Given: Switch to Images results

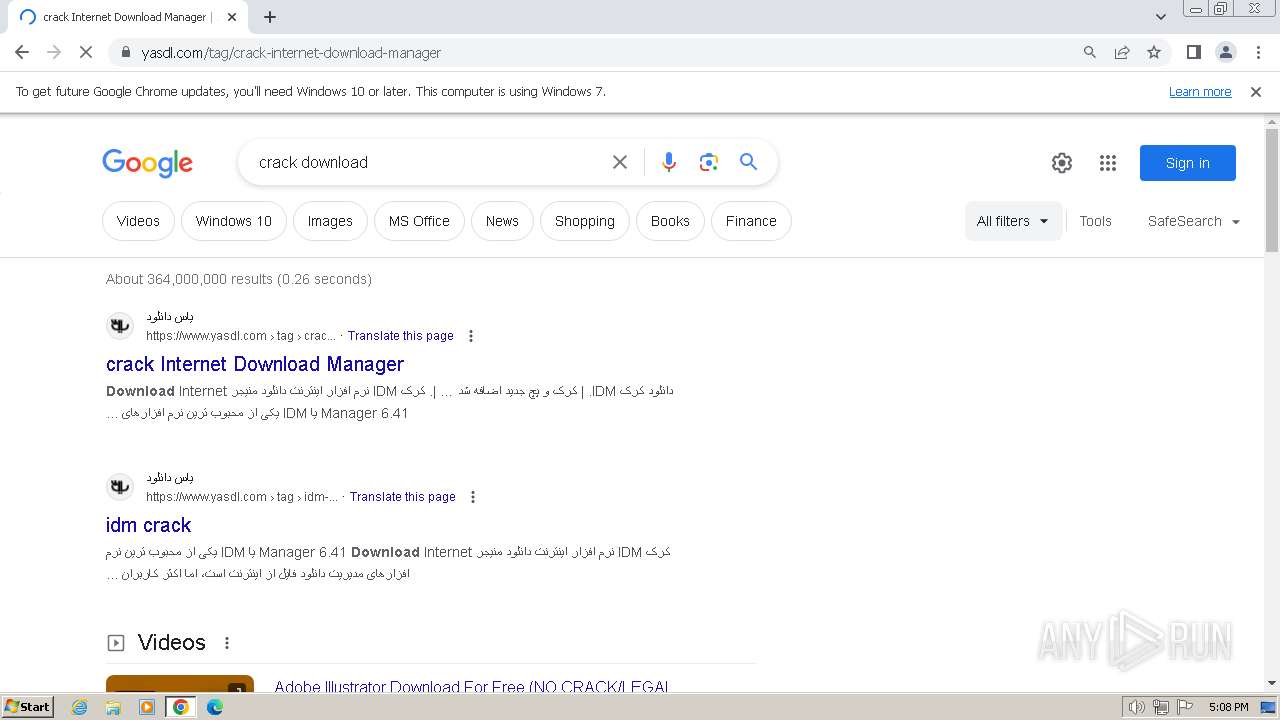Looking at the screenshot, I should [330, 221].
